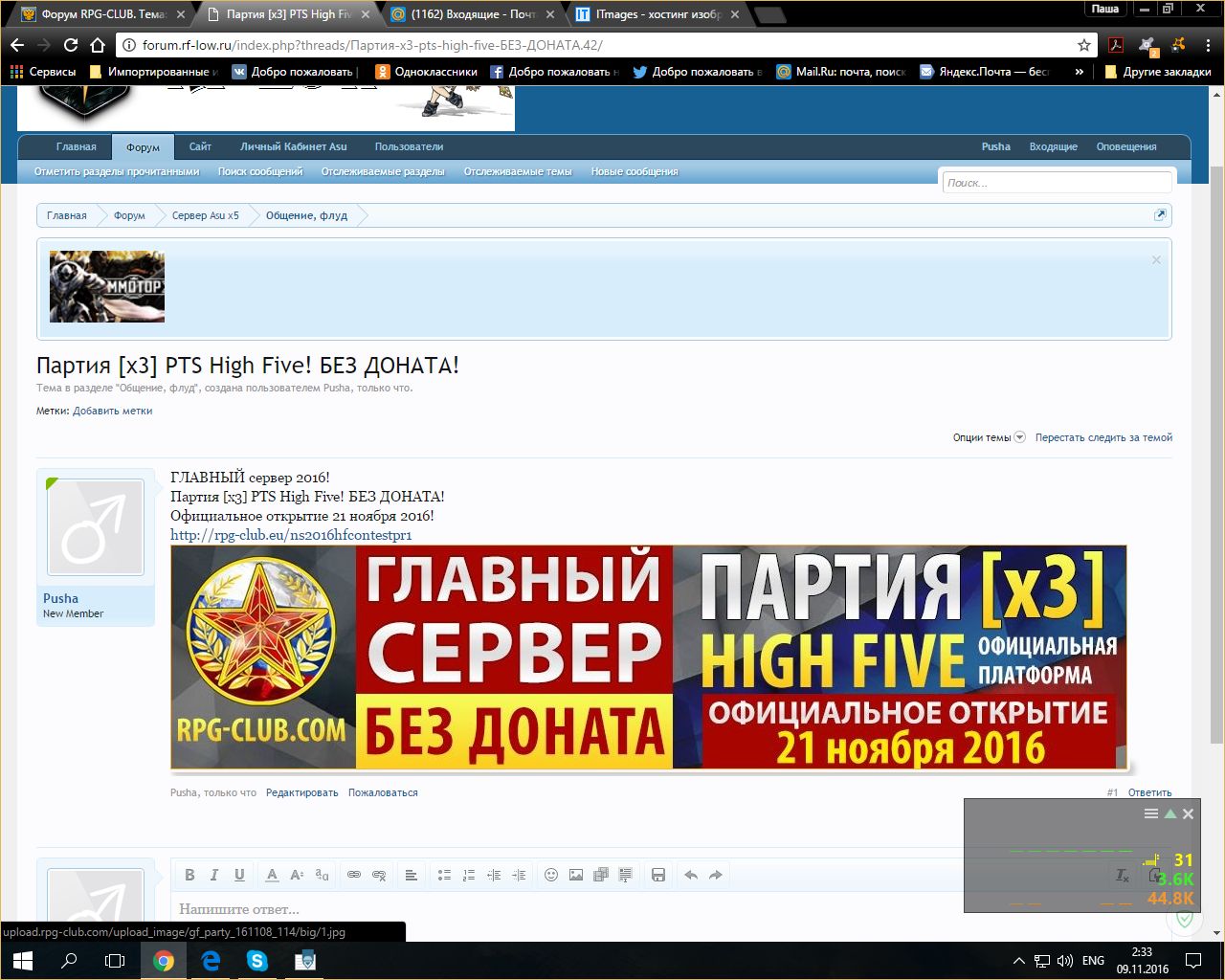Screen dimensions: 1225x980
Task: Collapse the network monitor widget
Action: tap(1169, 813)
